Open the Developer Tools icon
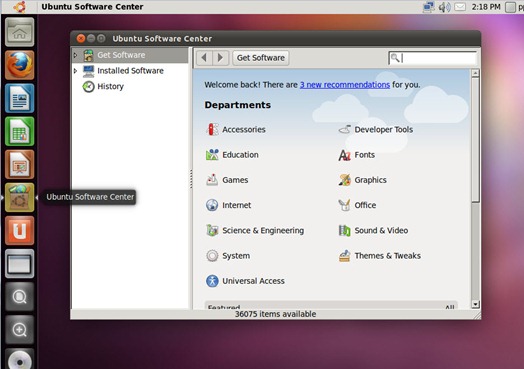Screen dimensions: 524x369 pos(345,129)
